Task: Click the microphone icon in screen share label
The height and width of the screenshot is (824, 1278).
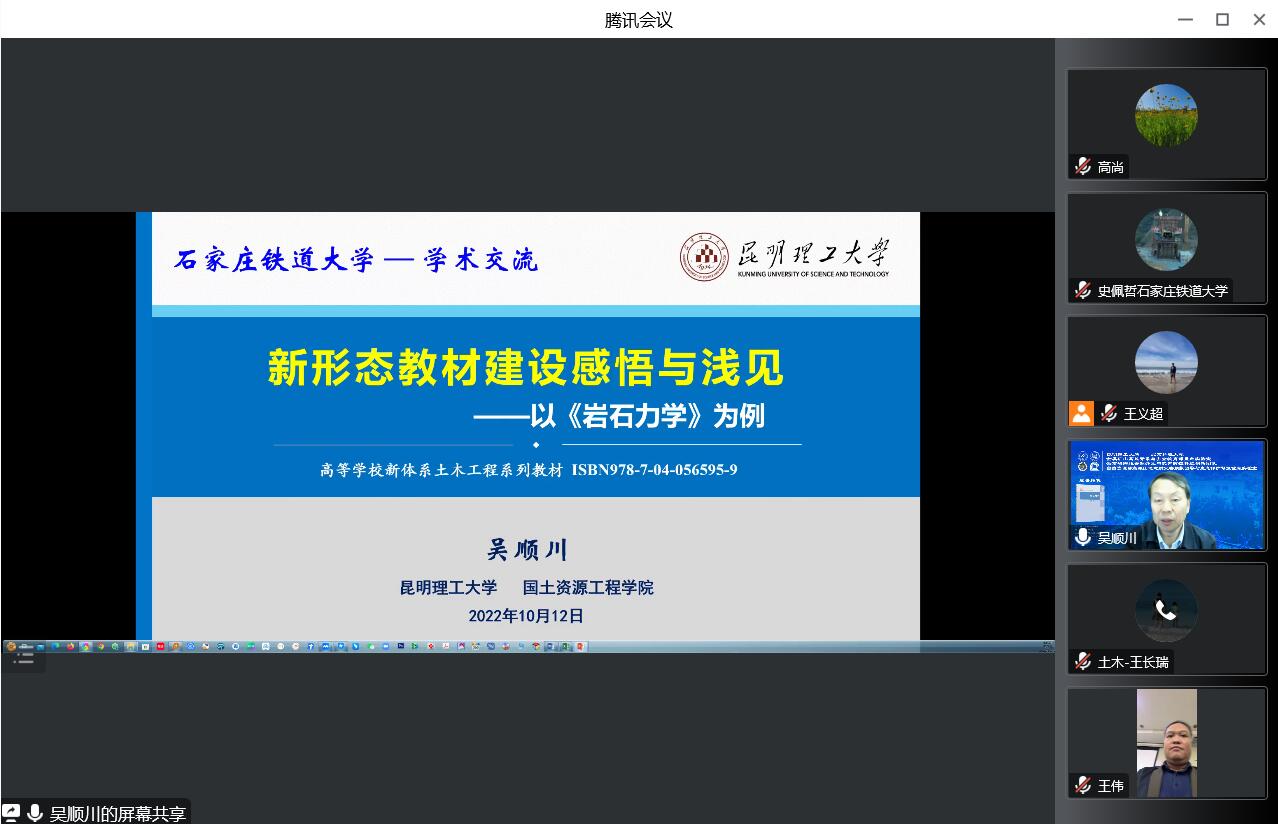Action: click(35, 813)
